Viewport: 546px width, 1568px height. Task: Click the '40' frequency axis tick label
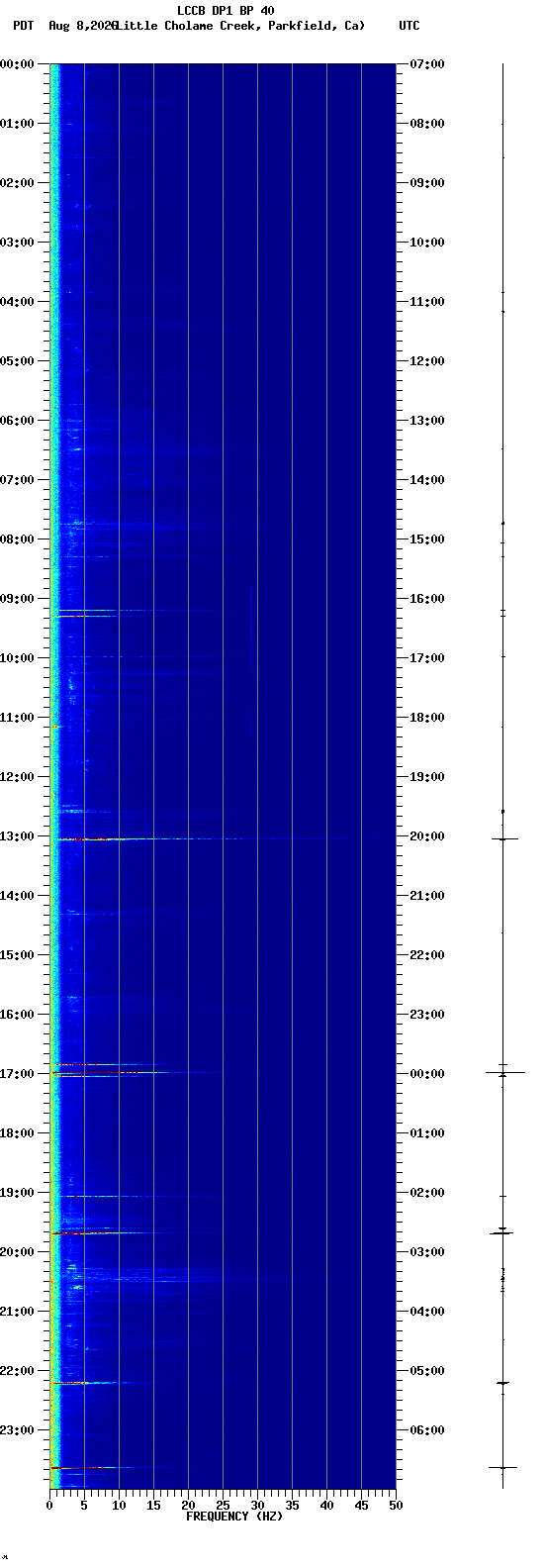326,1506
